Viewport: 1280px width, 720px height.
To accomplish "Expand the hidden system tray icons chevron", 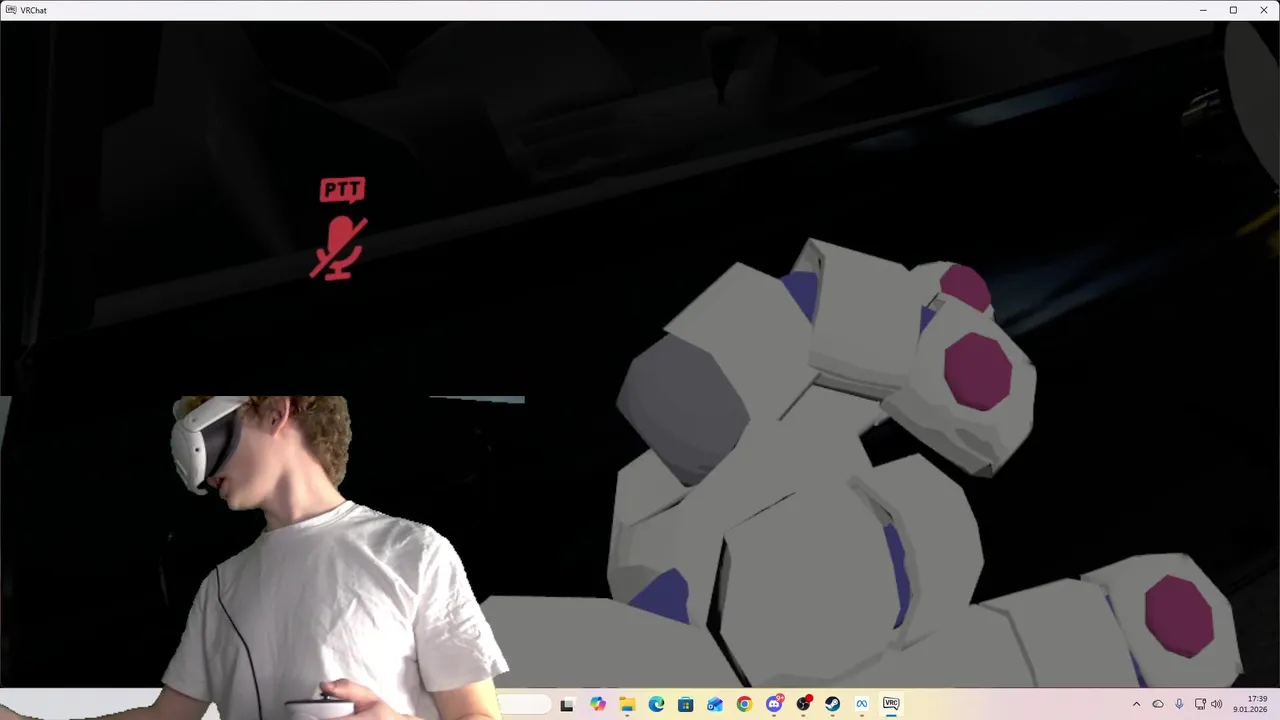I will pos(1136,704).
